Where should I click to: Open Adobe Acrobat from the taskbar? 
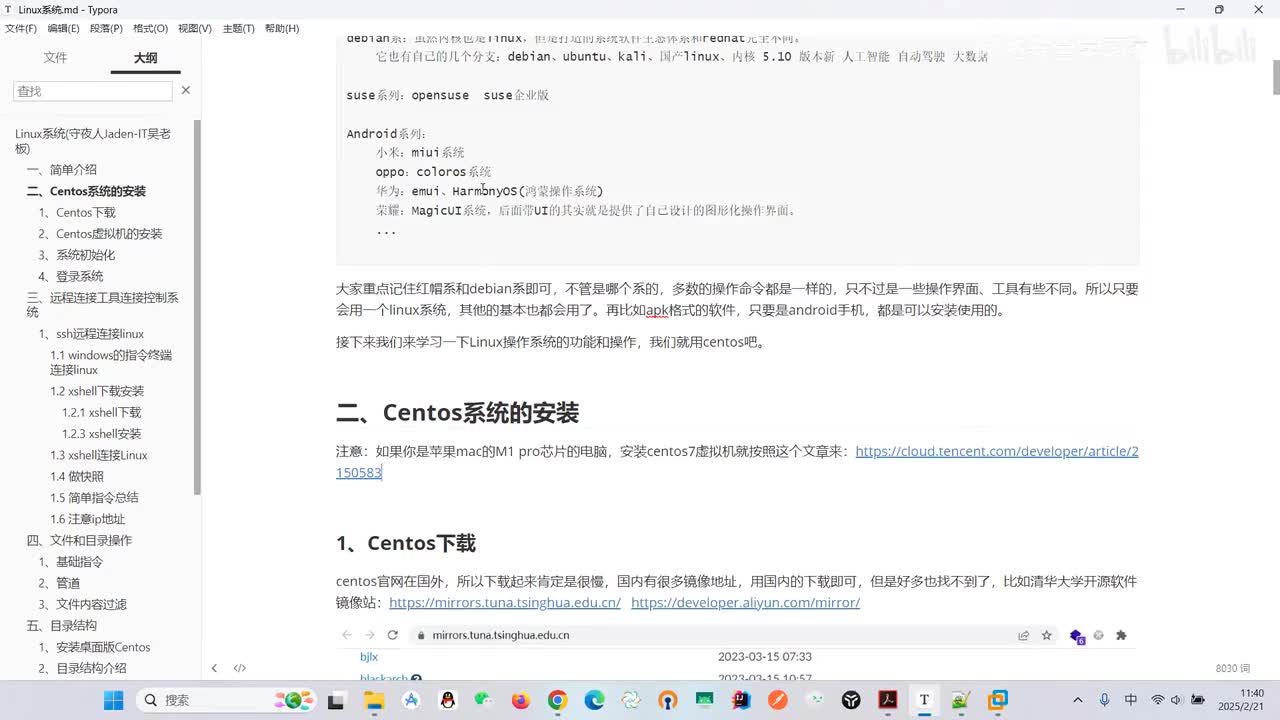888,700
